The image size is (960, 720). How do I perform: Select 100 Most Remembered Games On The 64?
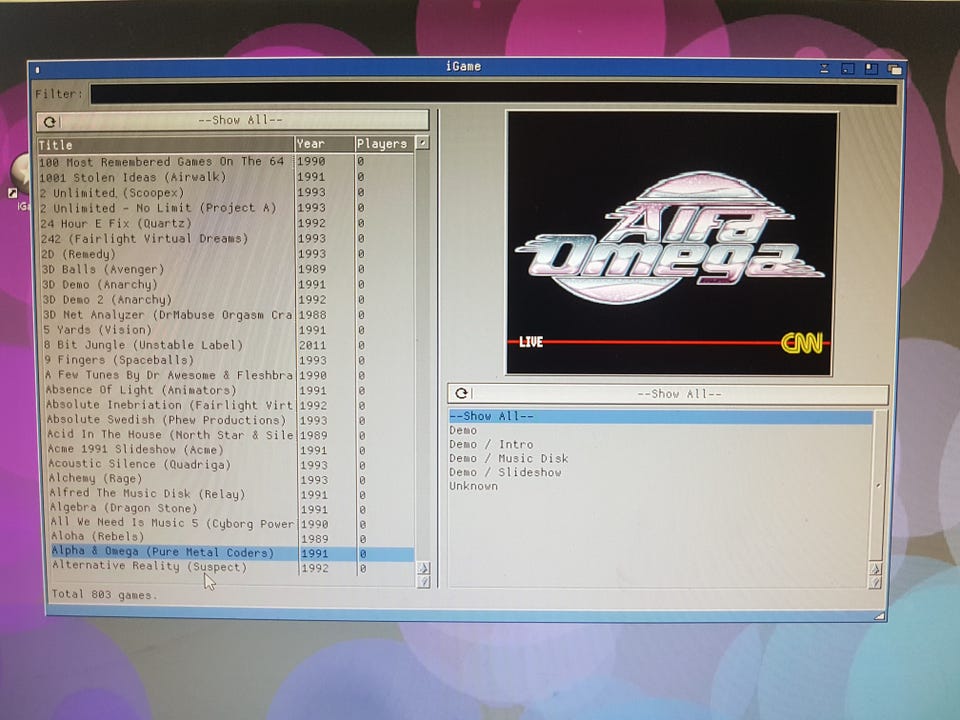[x=227, y=162]
